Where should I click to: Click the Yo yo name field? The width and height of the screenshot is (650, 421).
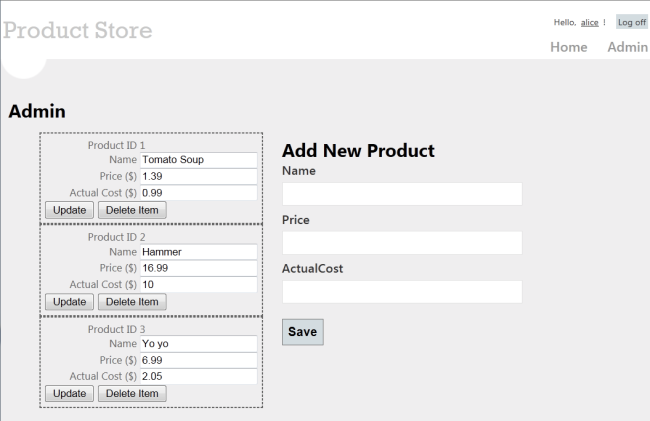point(198,344)
